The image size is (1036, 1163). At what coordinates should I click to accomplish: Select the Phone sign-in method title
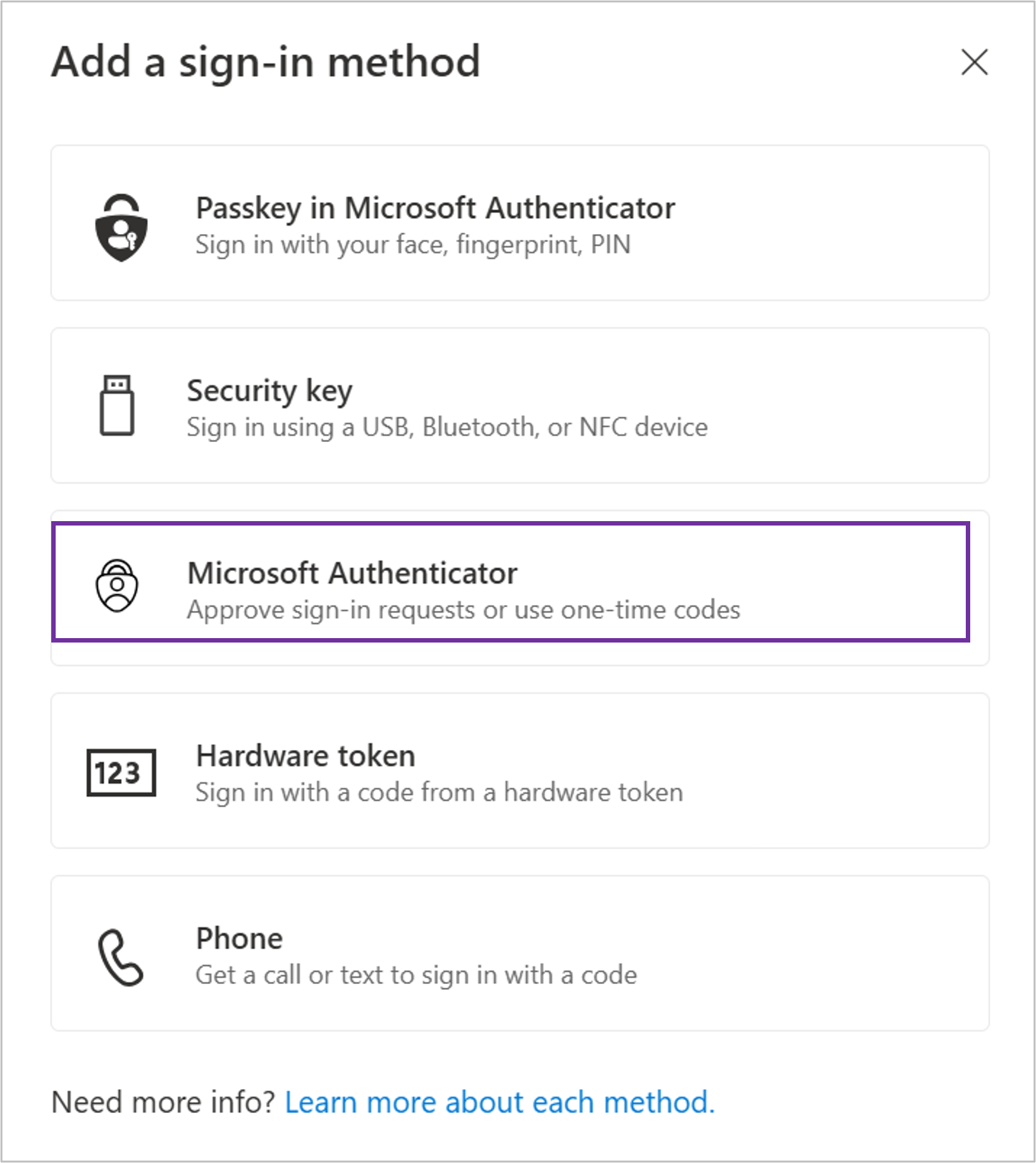pos(239,938)
